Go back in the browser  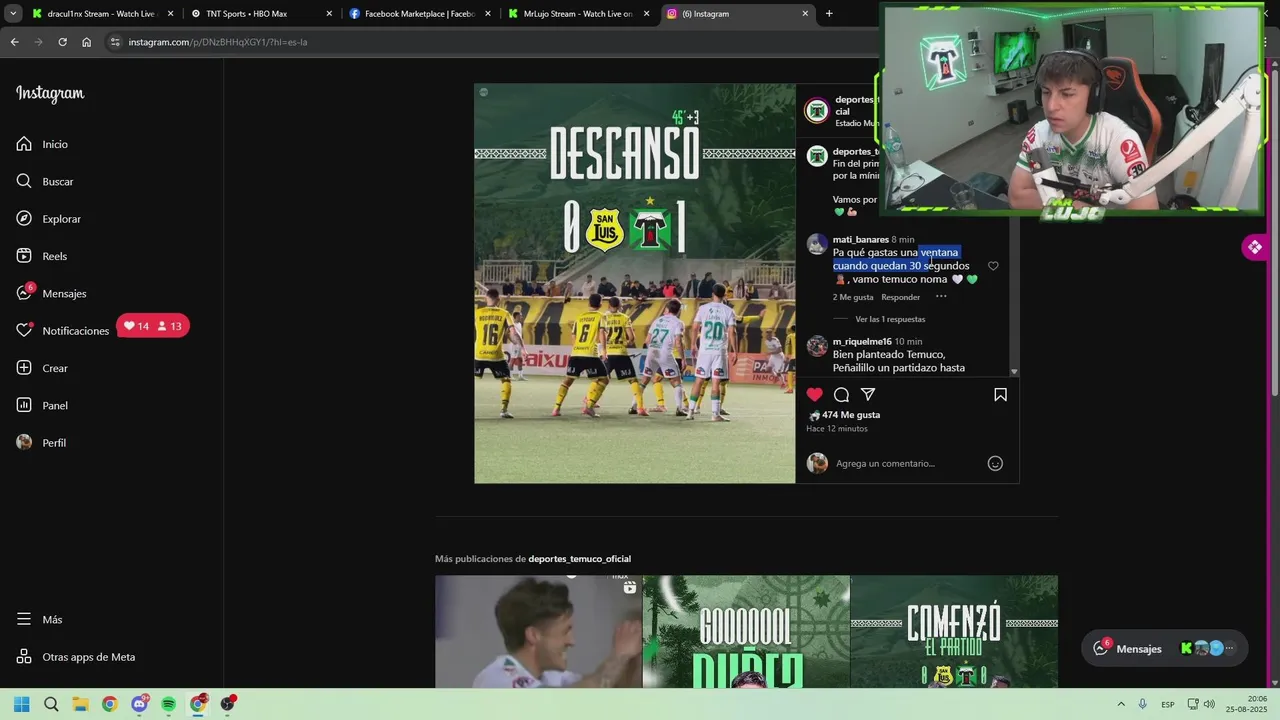[x=14, y=42]
